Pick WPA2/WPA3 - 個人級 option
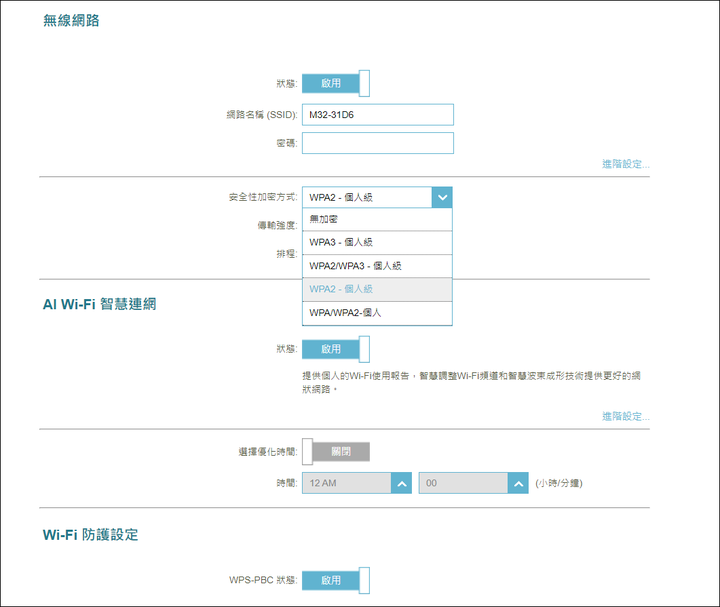This screenshot has width=720, height=607. pos(377,266)
